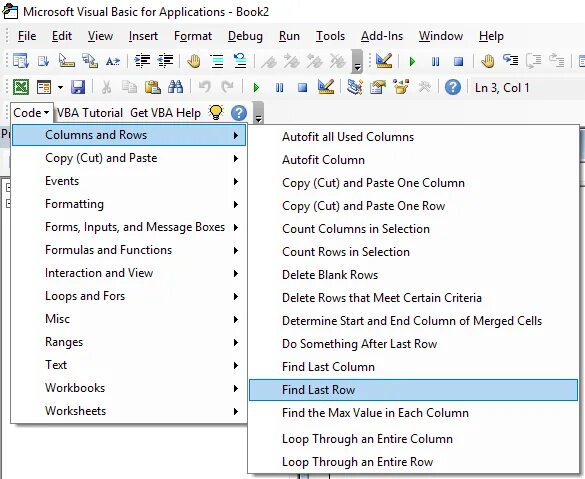Click the yellow lightbulb icon
This screenshot has width=585, height=479.
tap(216, 112)
